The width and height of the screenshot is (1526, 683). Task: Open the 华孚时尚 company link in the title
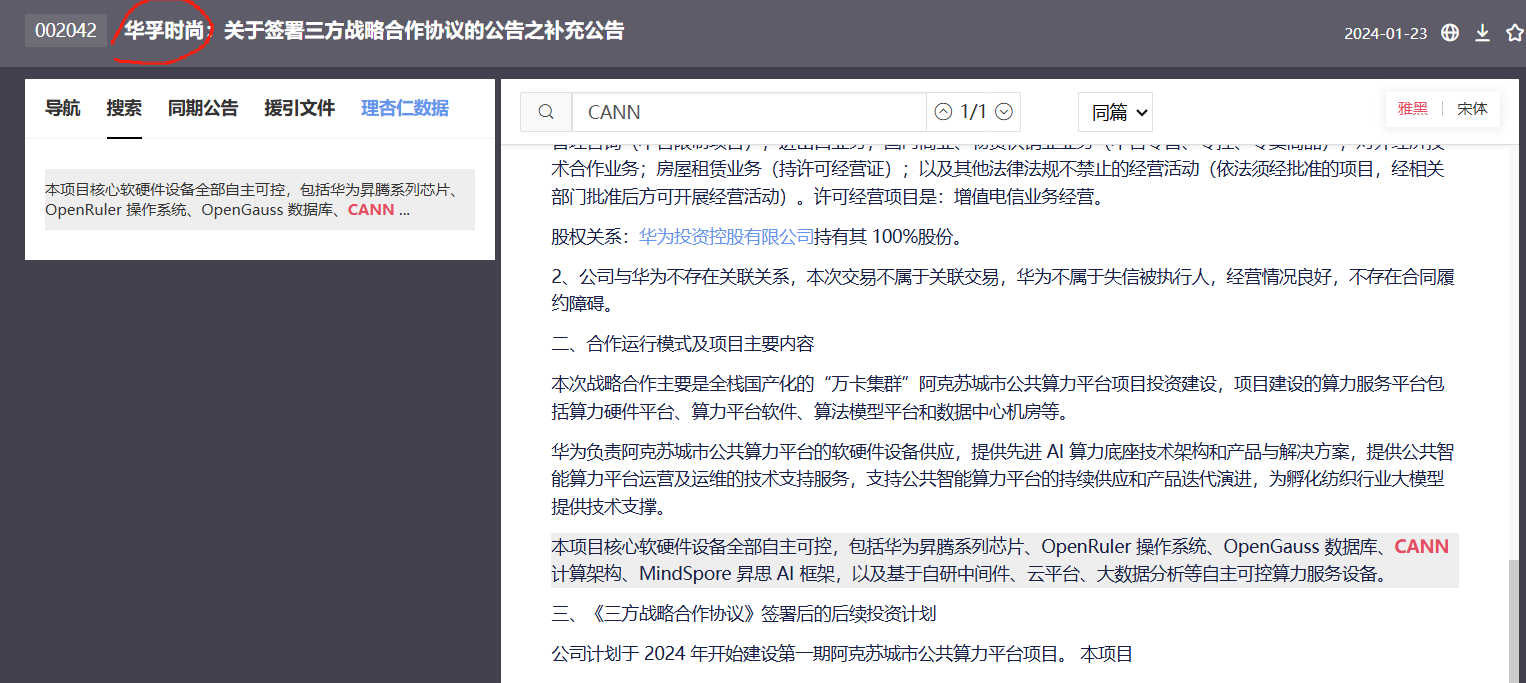165,31
